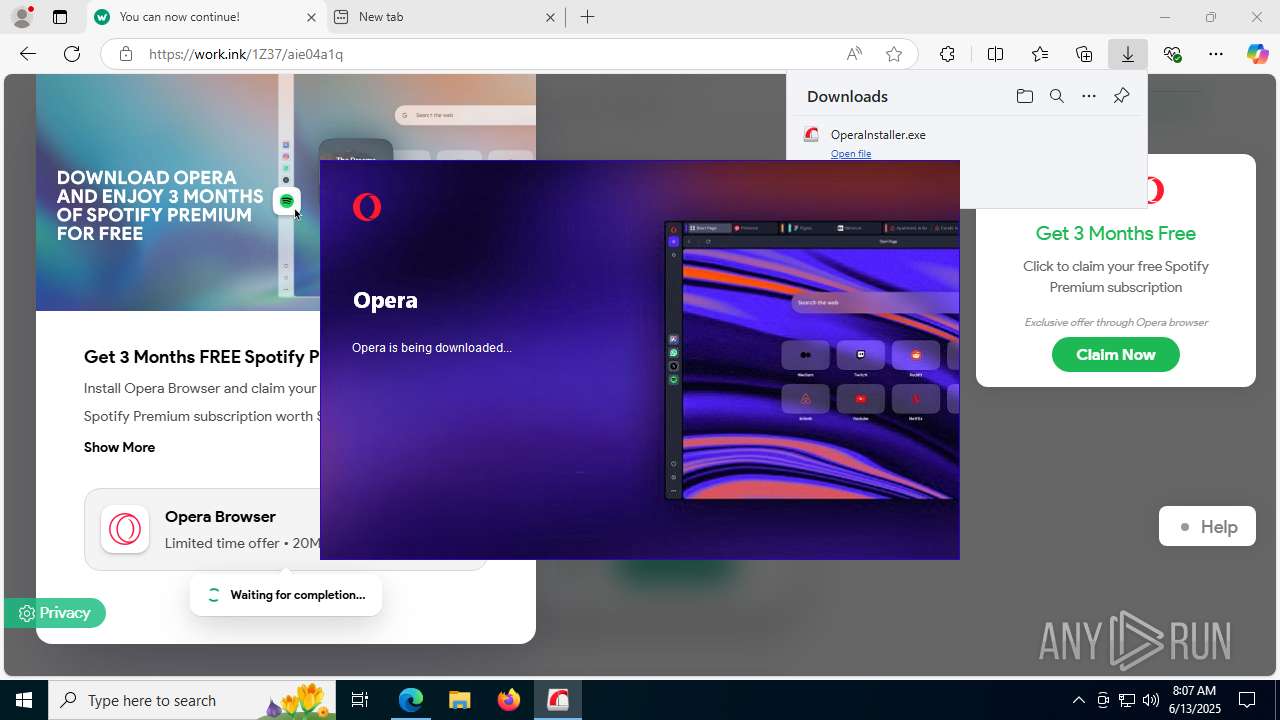
Task: Click the 'Waiting for completion...' indicator
Action: click(286, 595)
